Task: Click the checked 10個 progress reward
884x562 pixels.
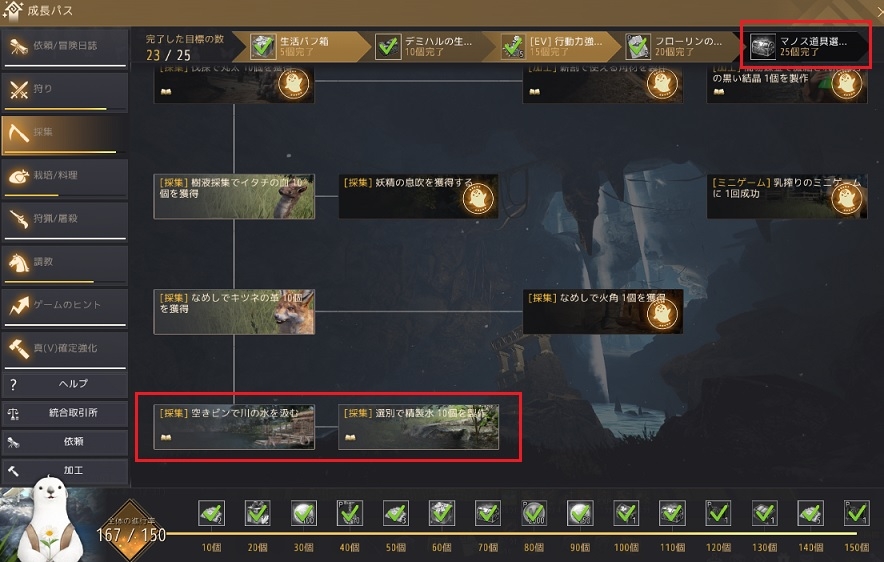Action: coord(211,513)
